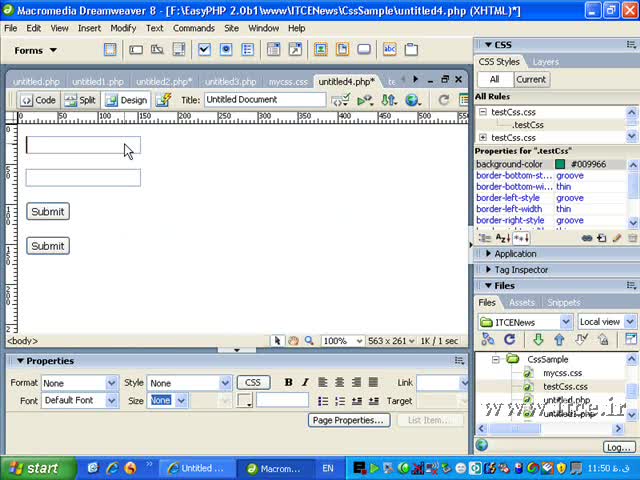Screen dimensions: 640x480
Task: Open the Format dropdown in Properties
Action: pyautogui.click(x=111, y=383)
